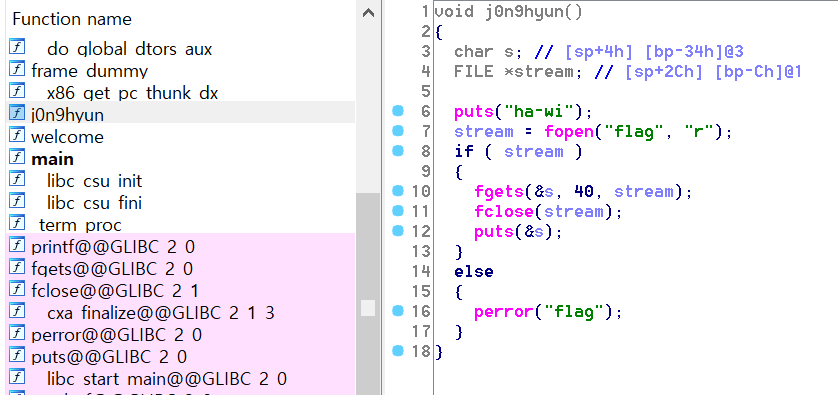
Task: Click the fopen call on line 7
Action: pyautogui.click(x=569, y=131)
